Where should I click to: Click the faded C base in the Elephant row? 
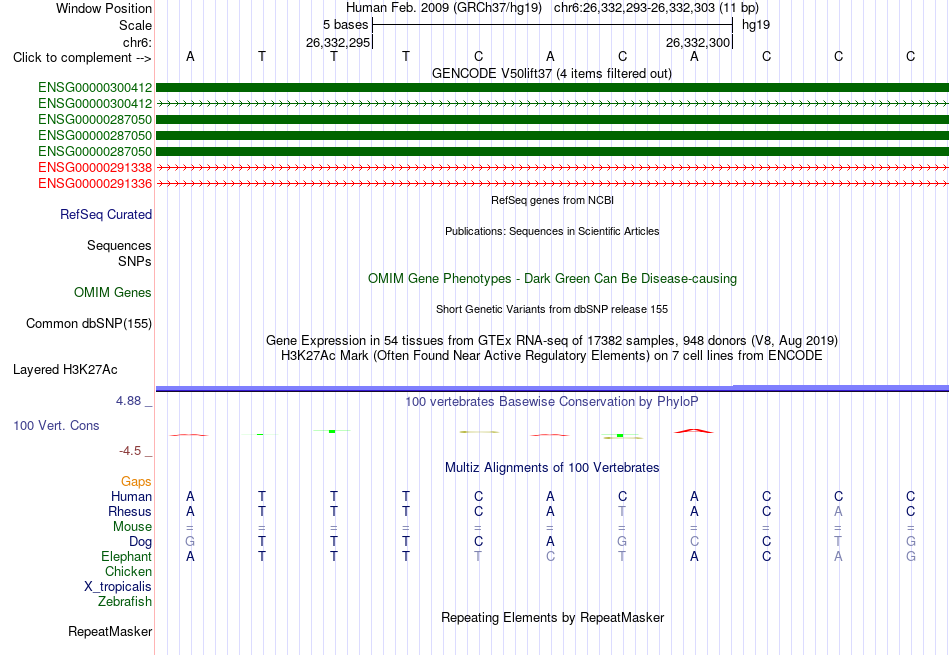click(550, 557)
